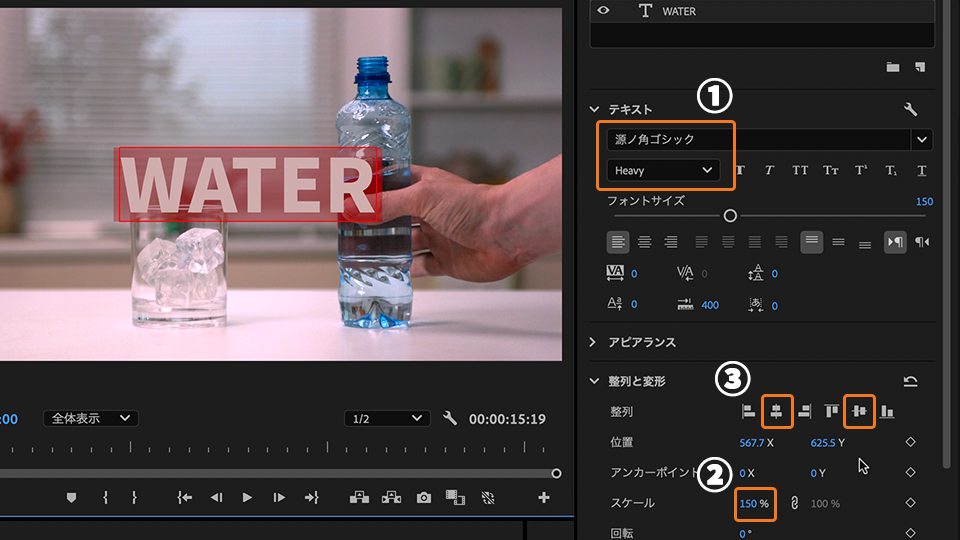Align text center

tap(644, 242)
